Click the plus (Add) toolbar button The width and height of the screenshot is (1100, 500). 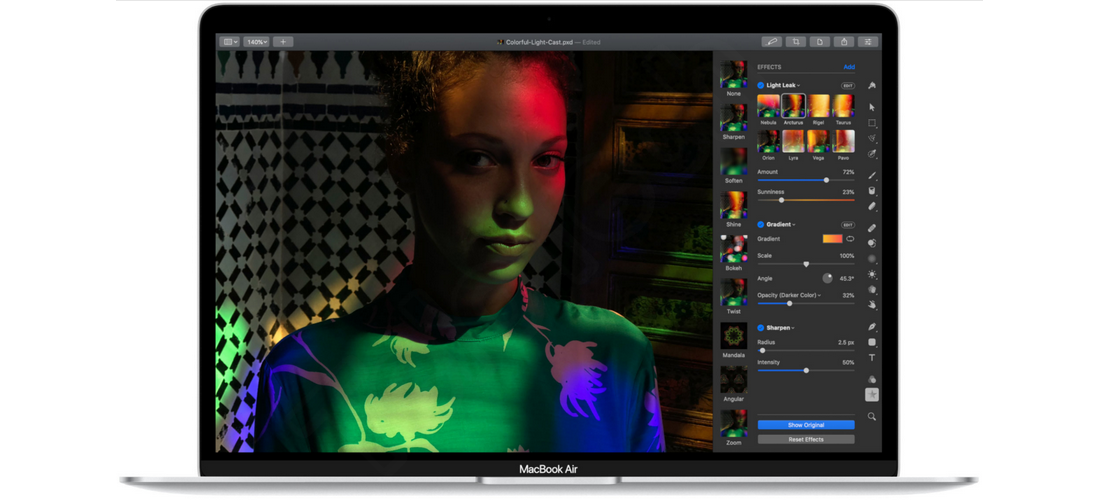[x=283, y=42]
